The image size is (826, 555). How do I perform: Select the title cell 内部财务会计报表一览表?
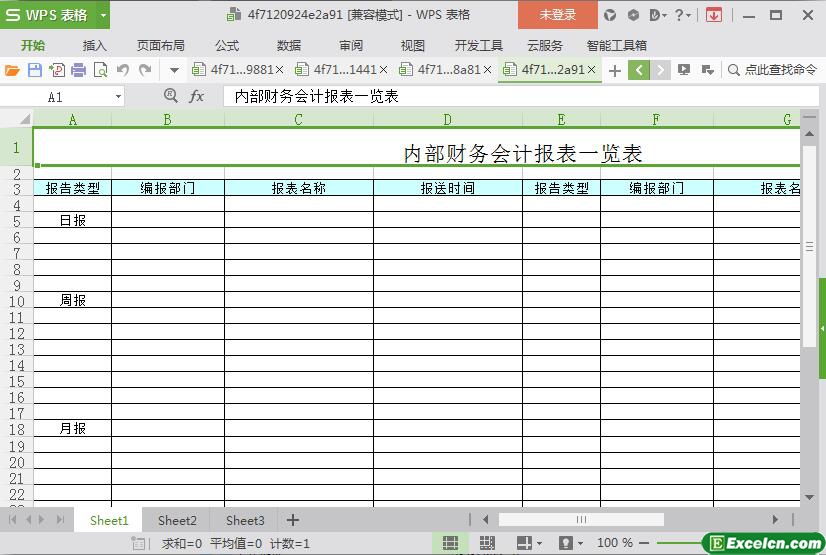tap(417, 147)
